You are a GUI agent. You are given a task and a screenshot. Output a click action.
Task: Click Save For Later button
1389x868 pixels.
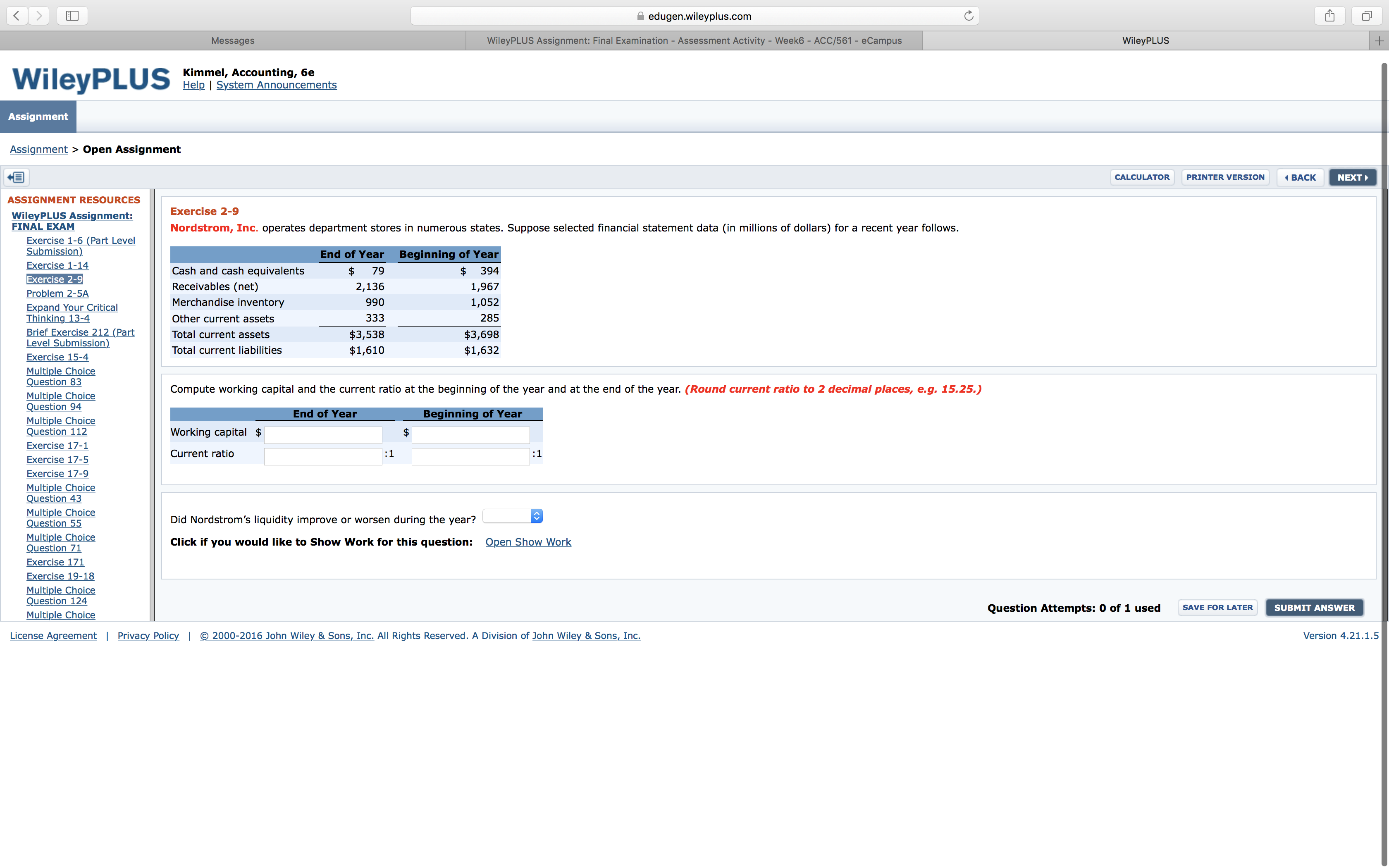(x=1217, y=607)
